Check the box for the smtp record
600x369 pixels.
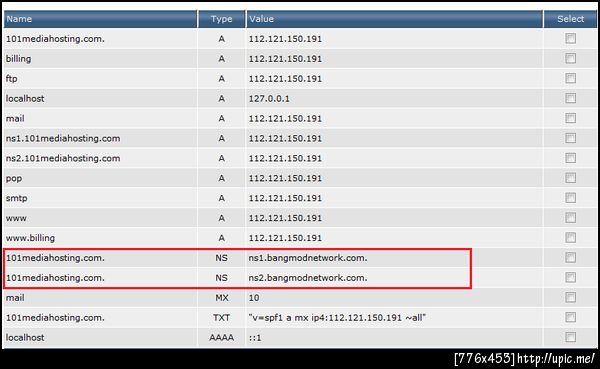tap(571, 198)
